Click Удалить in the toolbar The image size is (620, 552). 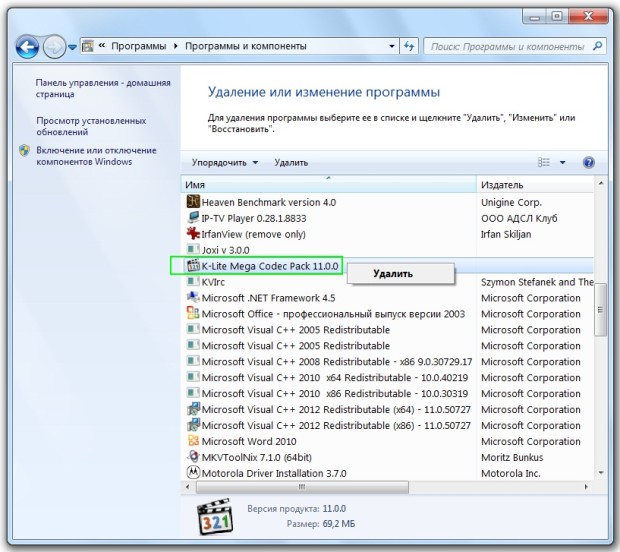[x=291, y=163]
